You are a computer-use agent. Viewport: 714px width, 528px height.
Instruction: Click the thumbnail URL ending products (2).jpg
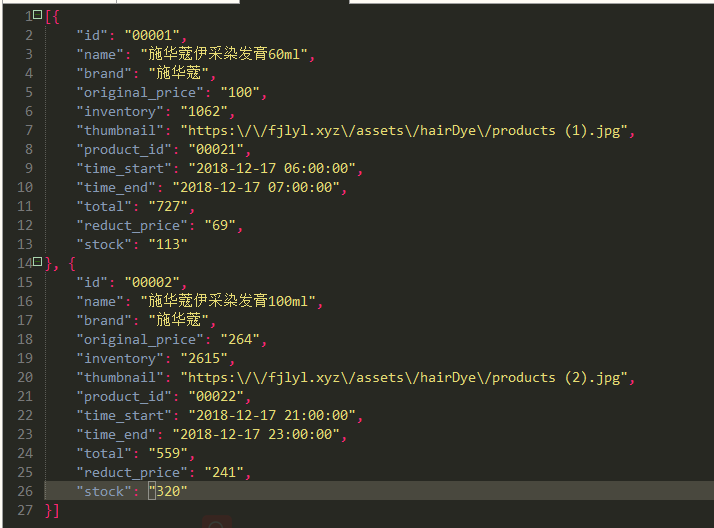point(404,378)
